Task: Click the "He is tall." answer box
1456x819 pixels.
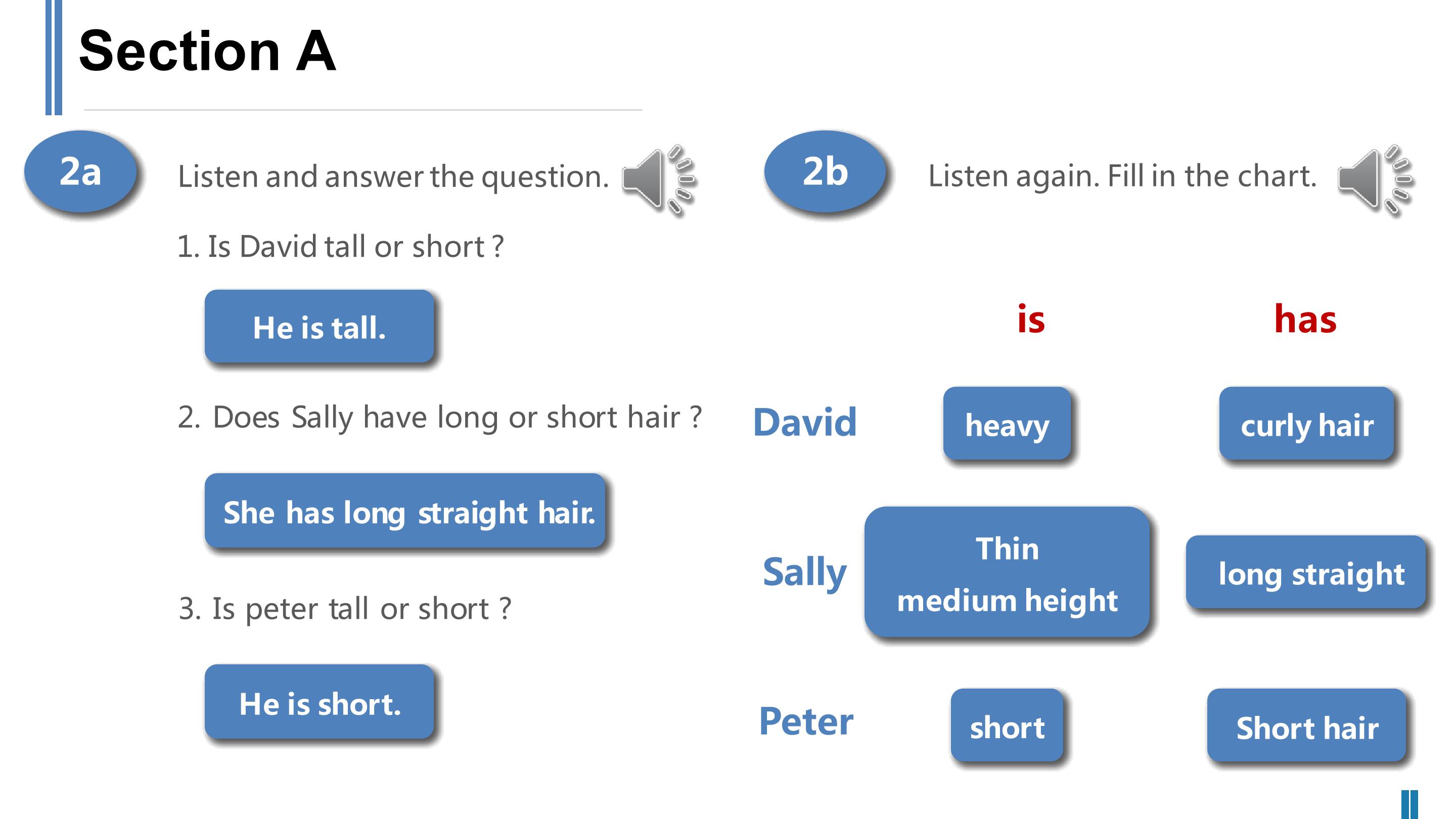Action: pyautogui.click(x=320, y=327)
